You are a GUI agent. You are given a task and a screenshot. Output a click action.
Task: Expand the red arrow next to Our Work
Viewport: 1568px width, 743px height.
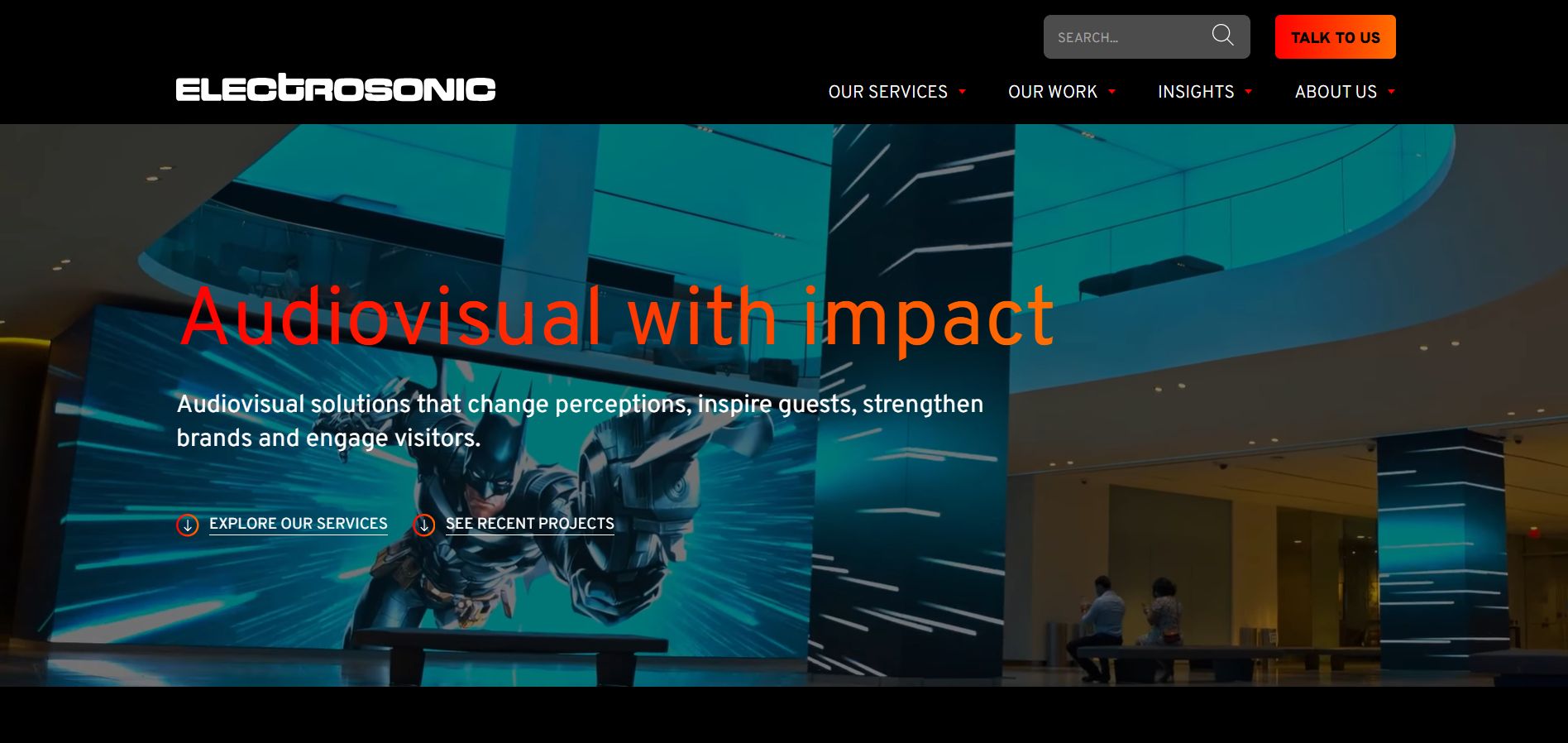[1112, 92]
